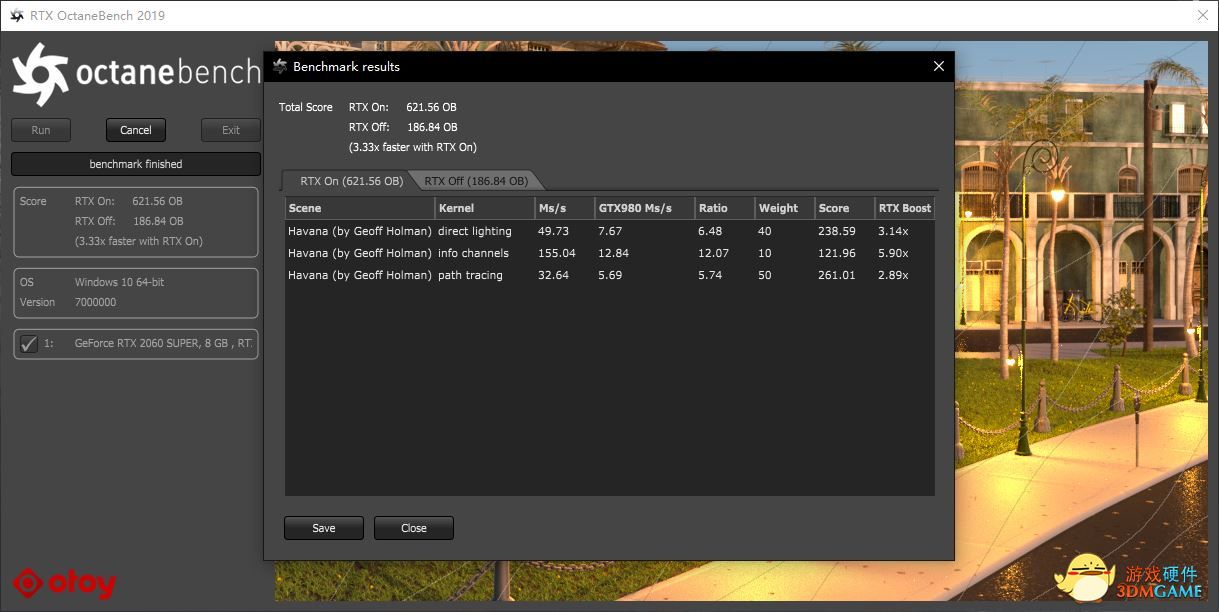1219x612 pixels.
Task: Click the Otoy logo
Action: click(65, 583)
